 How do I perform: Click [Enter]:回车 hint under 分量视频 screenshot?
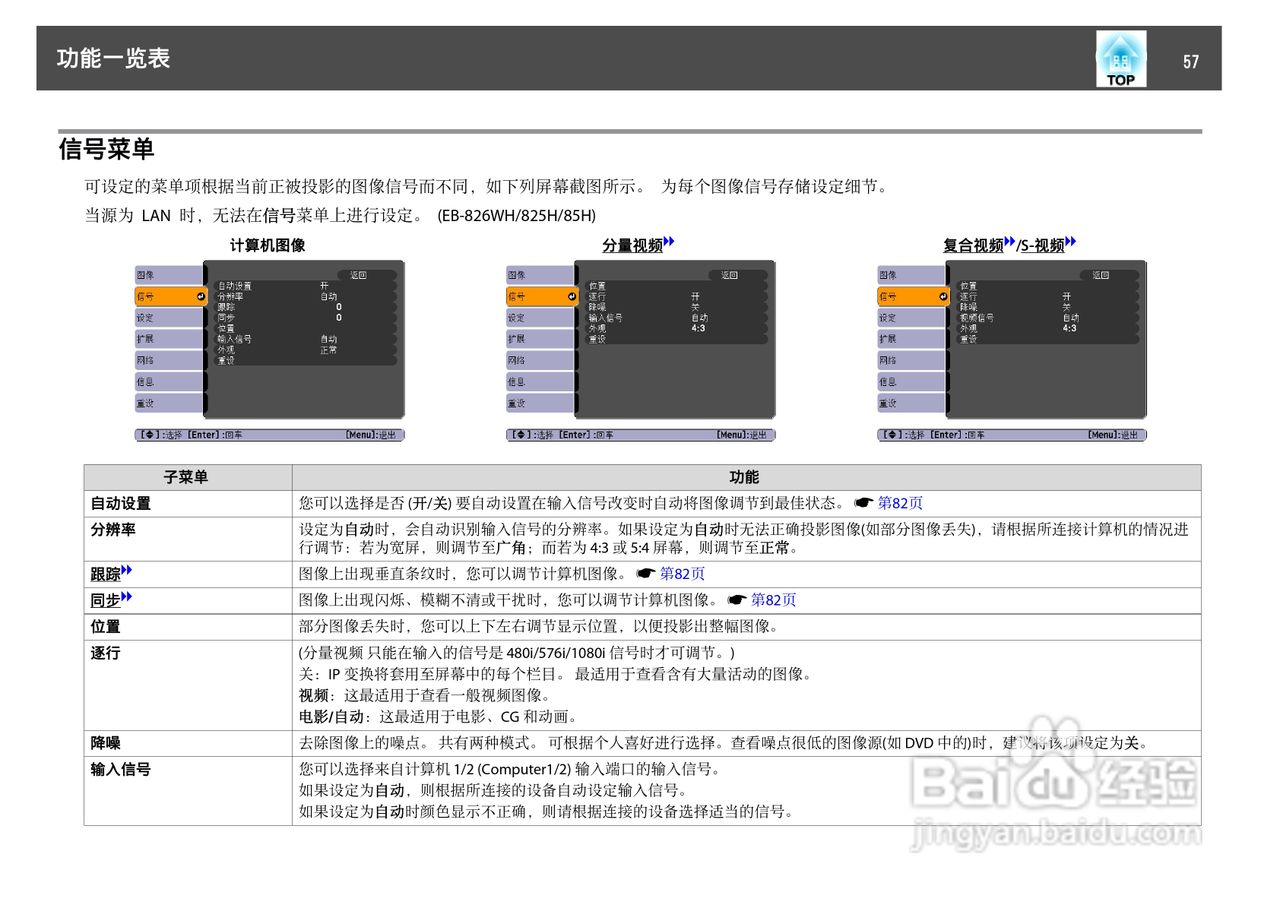tap(586, 435)
